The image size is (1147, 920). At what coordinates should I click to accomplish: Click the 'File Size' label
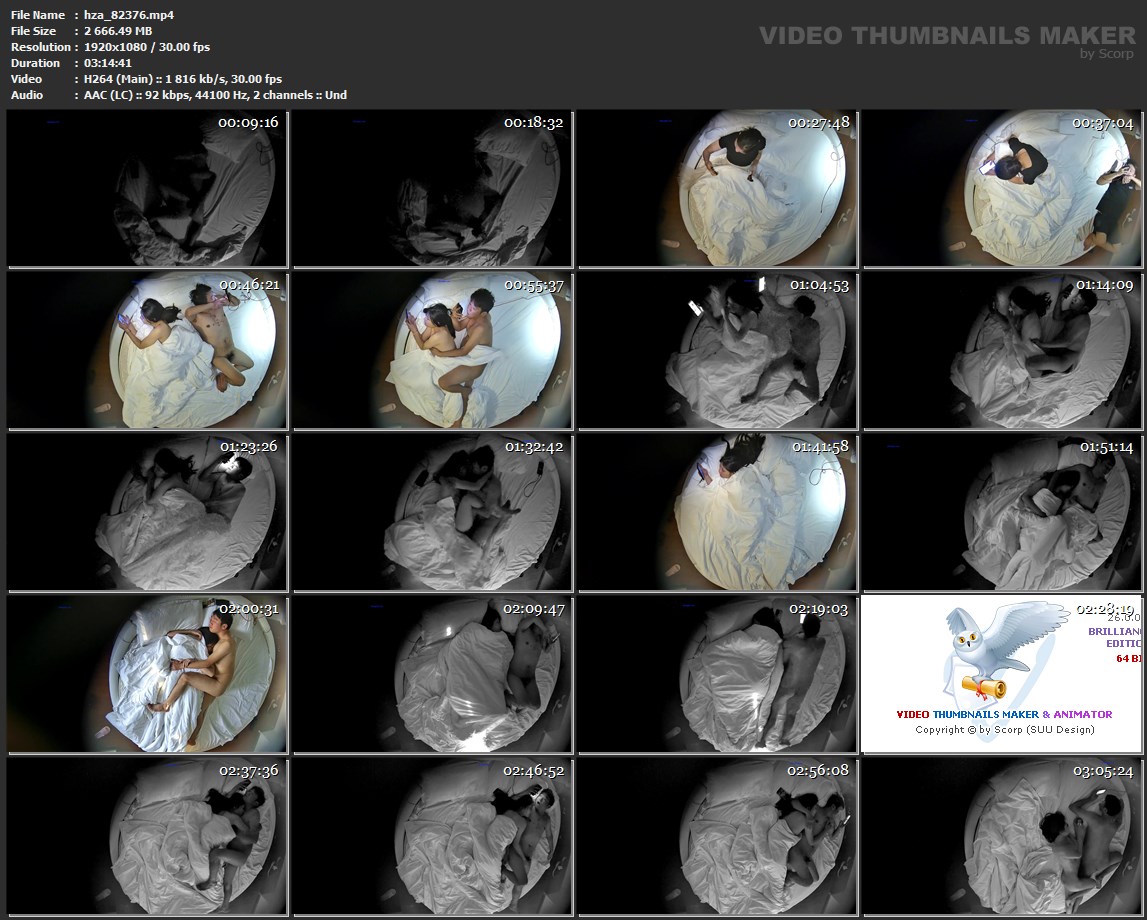click(33, 31)
